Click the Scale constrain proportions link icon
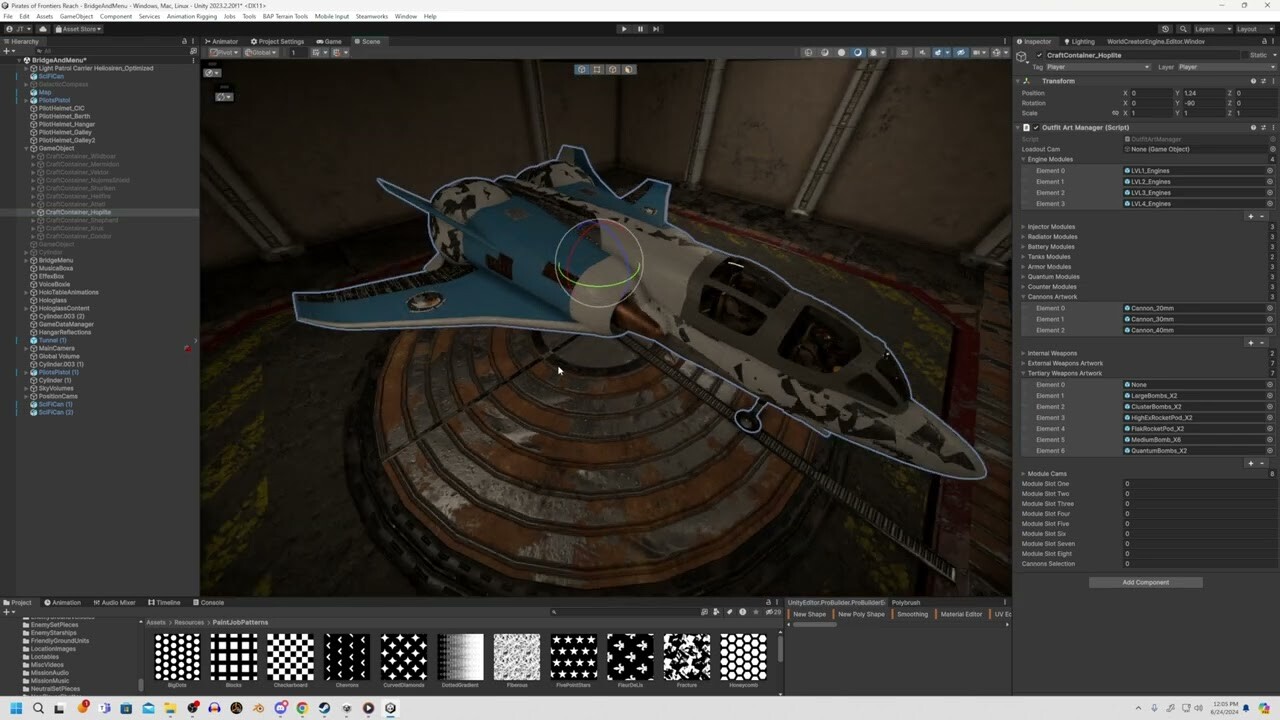Screen dimensions: 1280x720 click(x=1116, y=113)
